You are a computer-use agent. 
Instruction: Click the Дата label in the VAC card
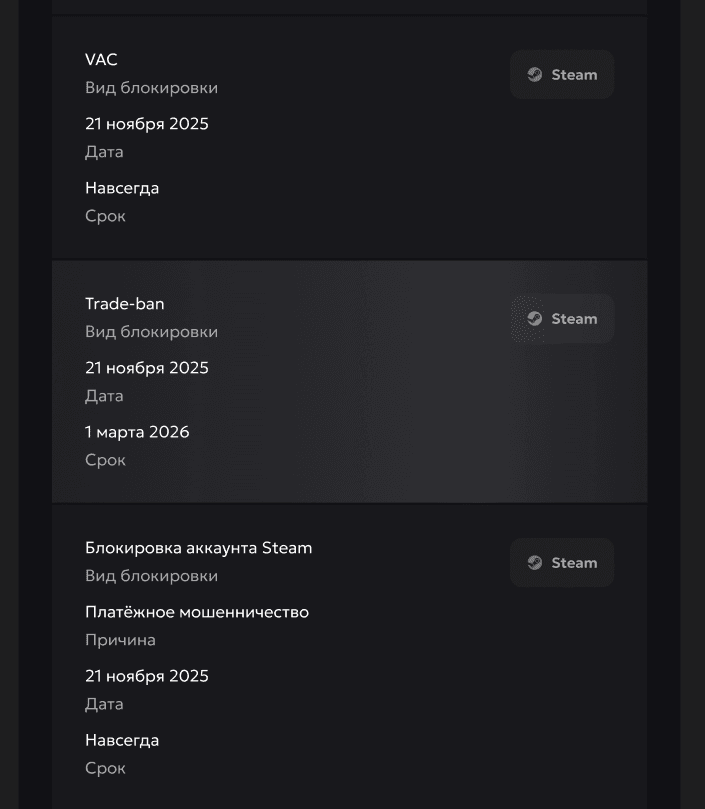coord(104,152)
